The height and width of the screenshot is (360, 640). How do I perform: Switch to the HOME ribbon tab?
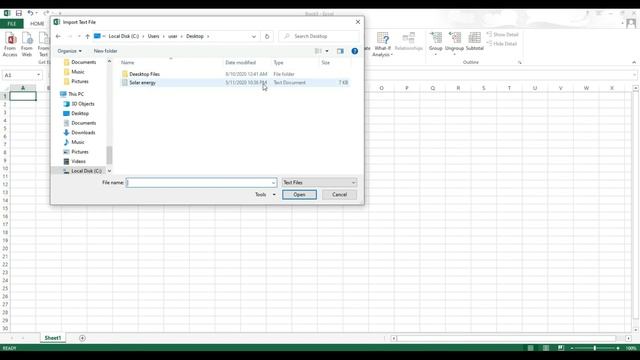point(37,24)
